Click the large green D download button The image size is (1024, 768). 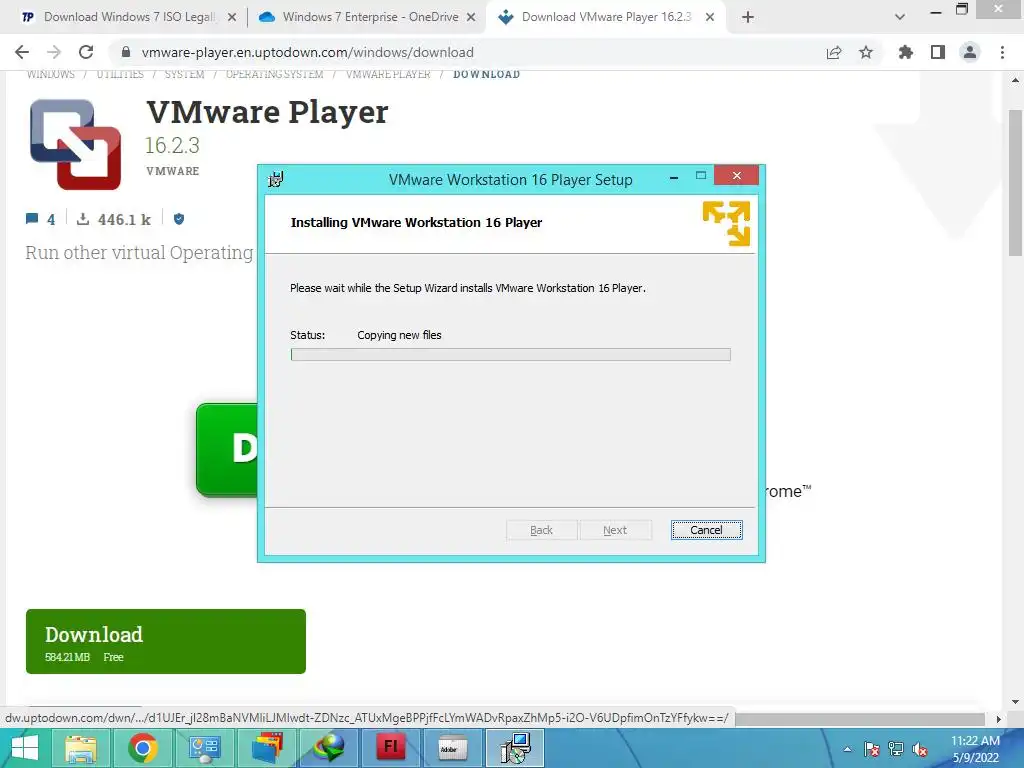tap(227, 449)
